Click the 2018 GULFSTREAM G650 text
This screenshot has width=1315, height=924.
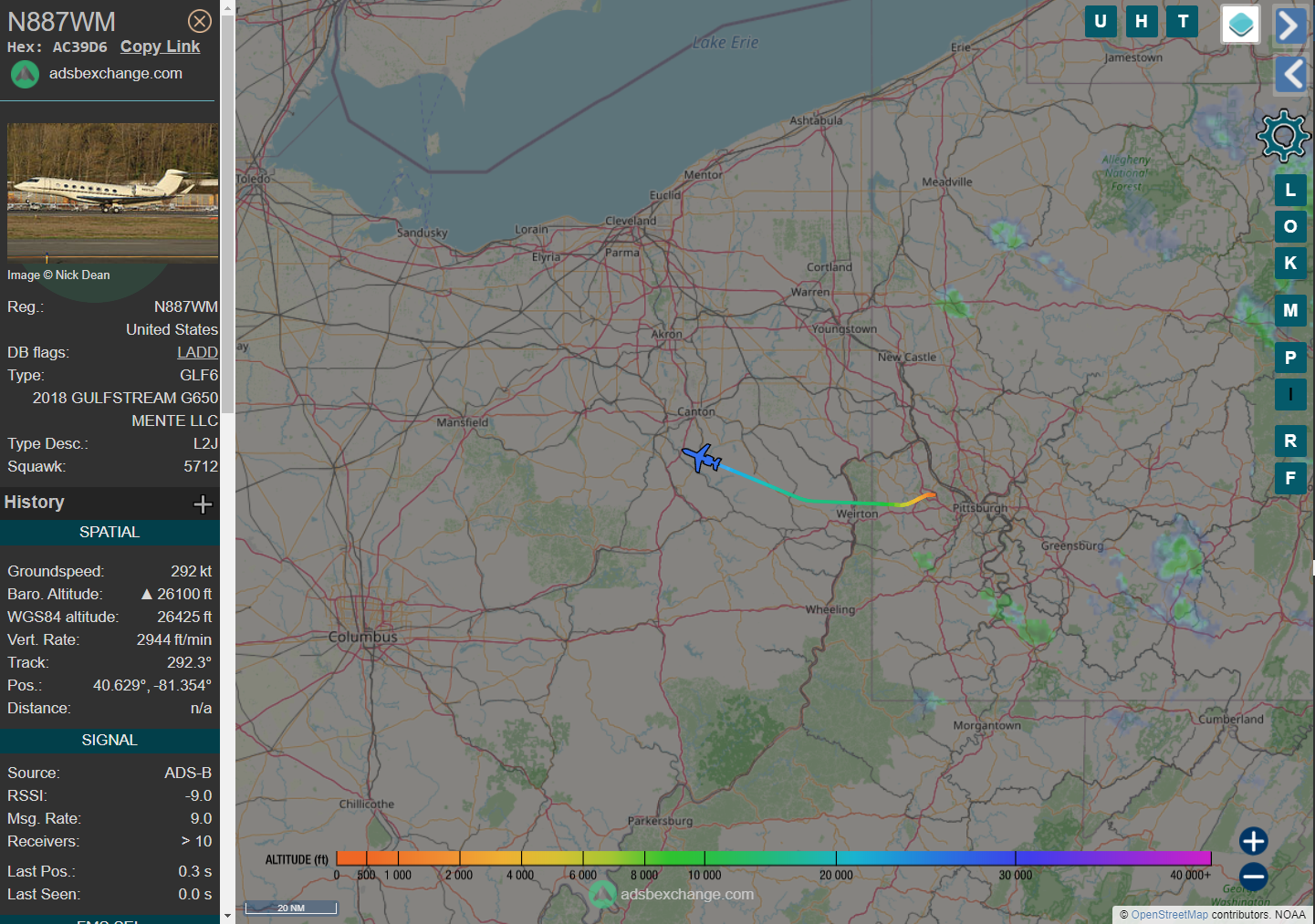(126, 398)
